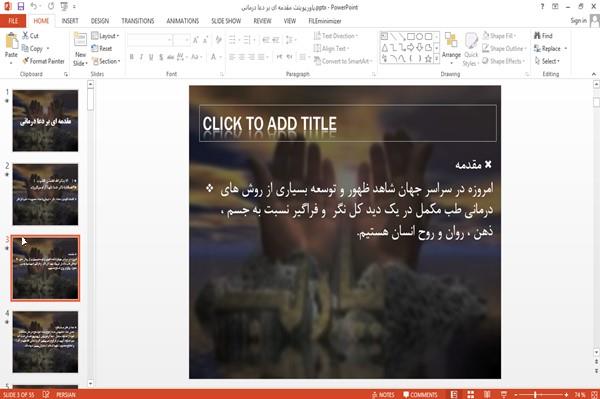The image size is (600, 399).
Task: Select the Rectangle shape in Drawing gallery
Action: pyautogui.click(x=411, y=36)
